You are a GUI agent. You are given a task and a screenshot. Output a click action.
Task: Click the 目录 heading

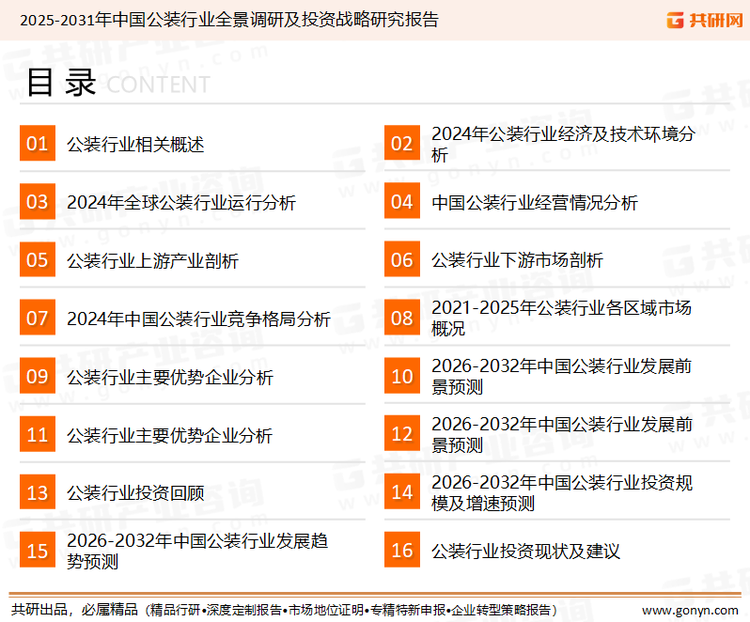point(61,82)
